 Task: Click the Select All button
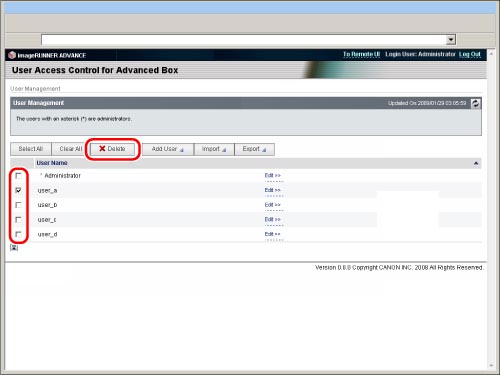coord(31,149)
